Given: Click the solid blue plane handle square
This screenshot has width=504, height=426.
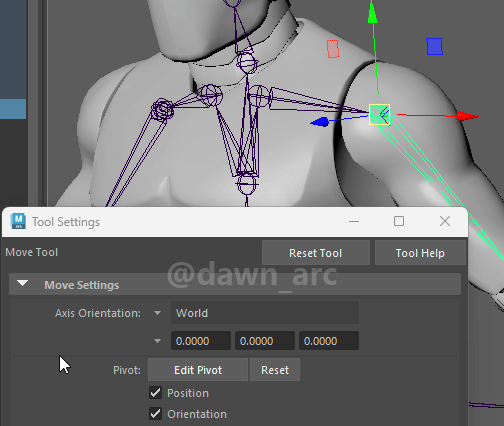Looking at the screenshot, I should (x=434, y=46).
